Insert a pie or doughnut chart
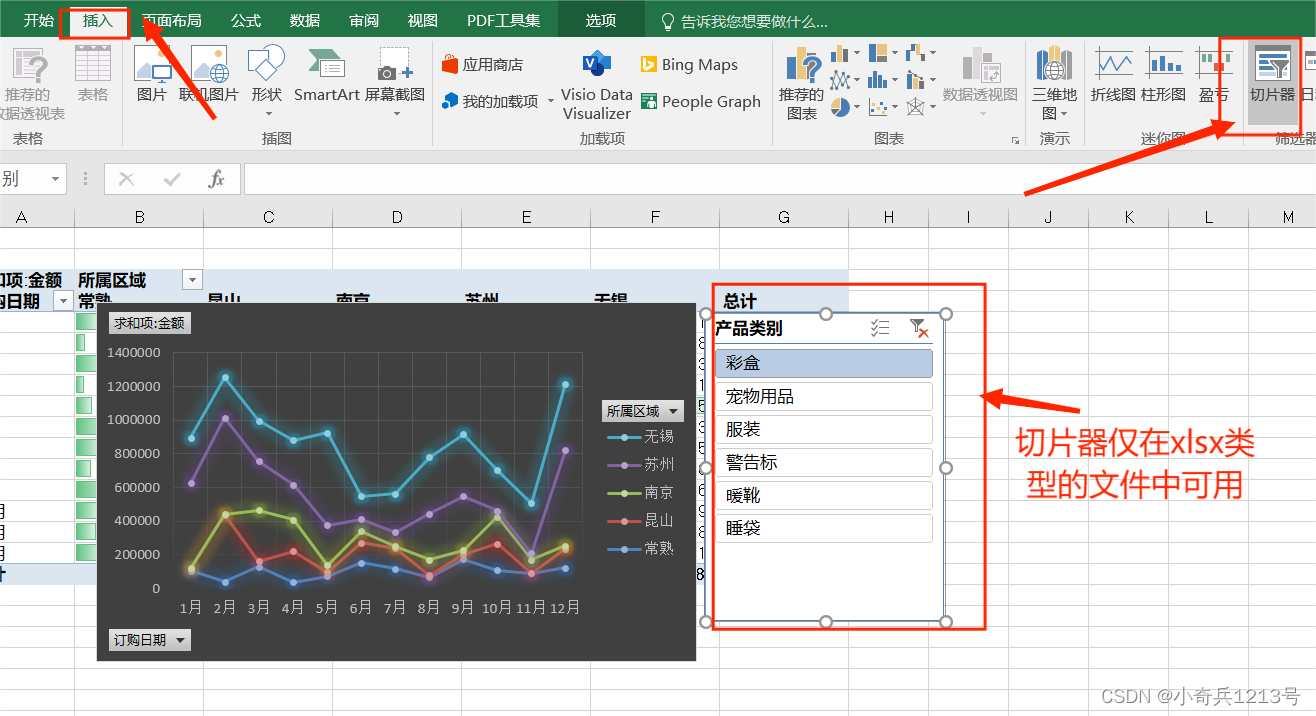 (x=844, y=106)
